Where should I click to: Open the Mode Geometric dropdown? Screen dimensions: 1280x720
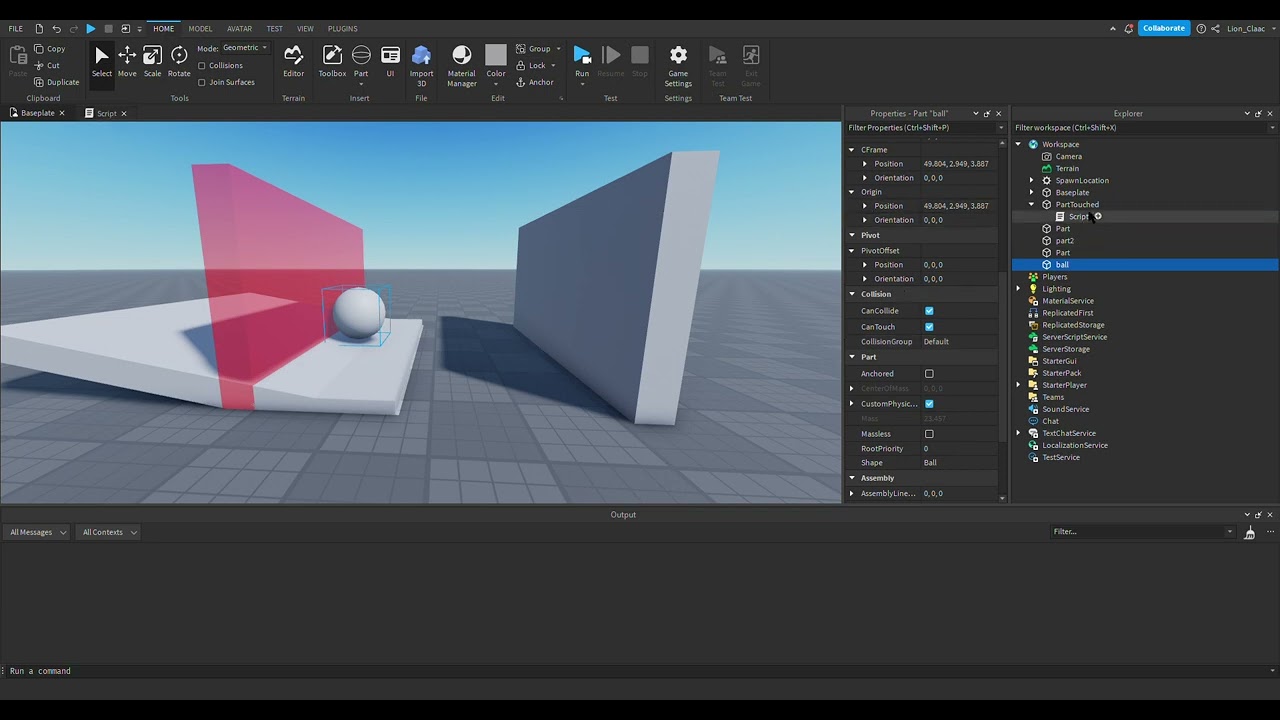tap(245, 48)
